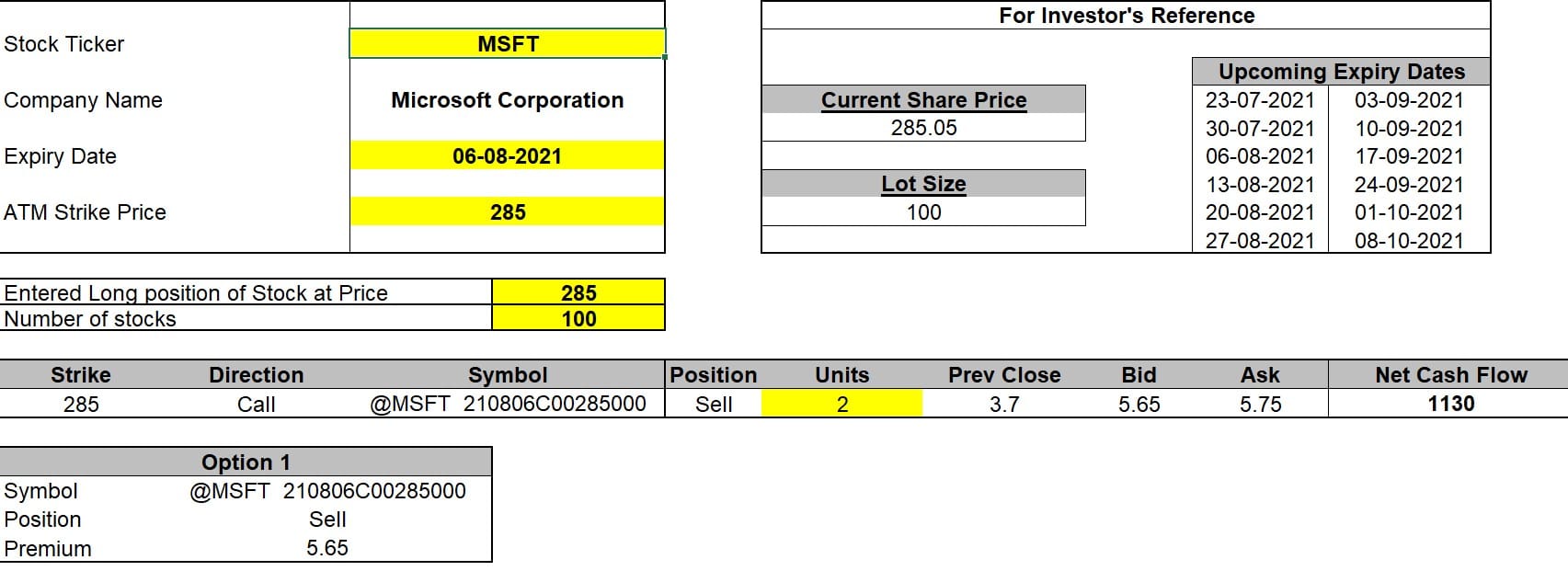Select the Upcoming Expiry Dates header
The height and width of the screenshot is (571, 1568).
tap(1341, 72)
